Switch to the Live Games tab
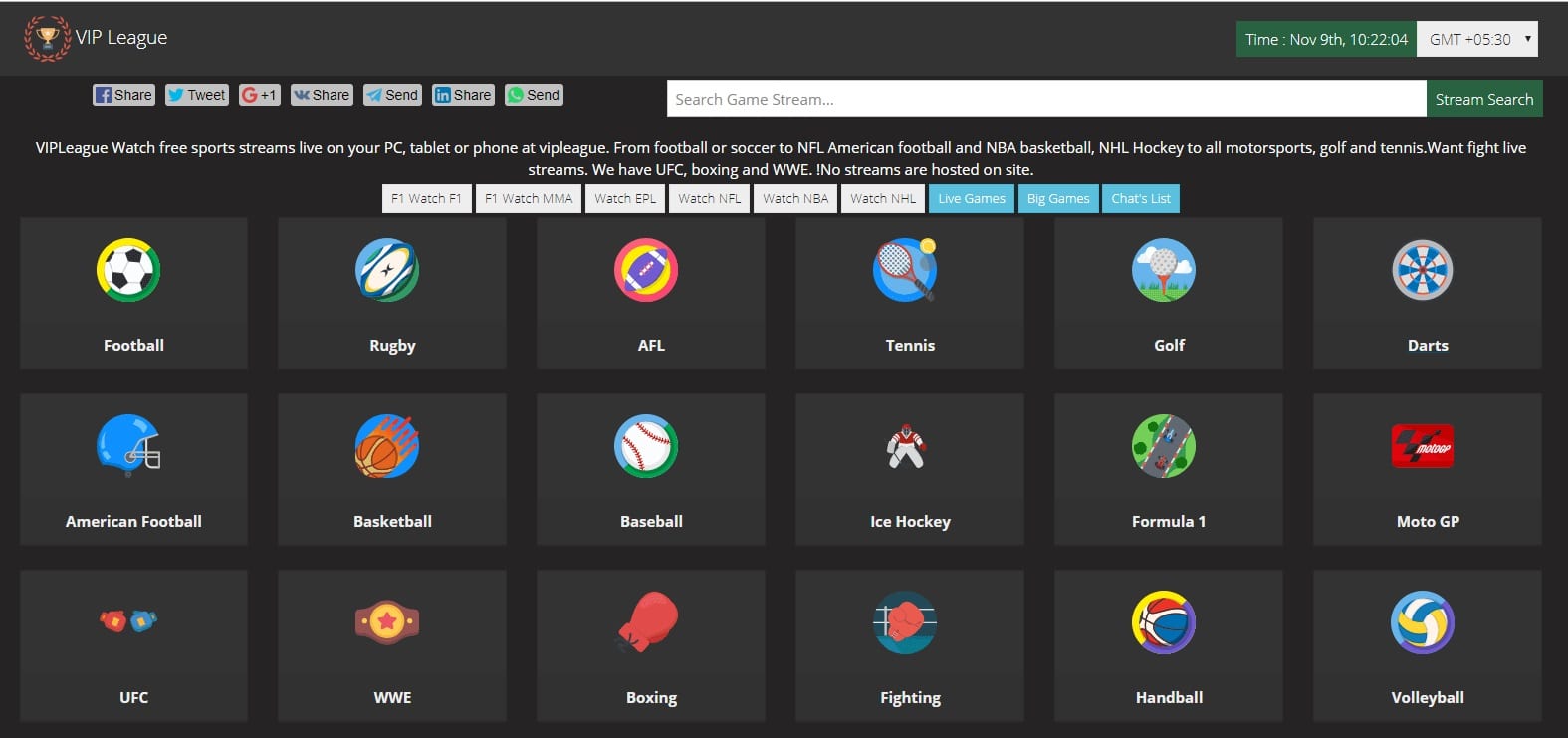This screenshot has width=1568, height=738. 972,198
